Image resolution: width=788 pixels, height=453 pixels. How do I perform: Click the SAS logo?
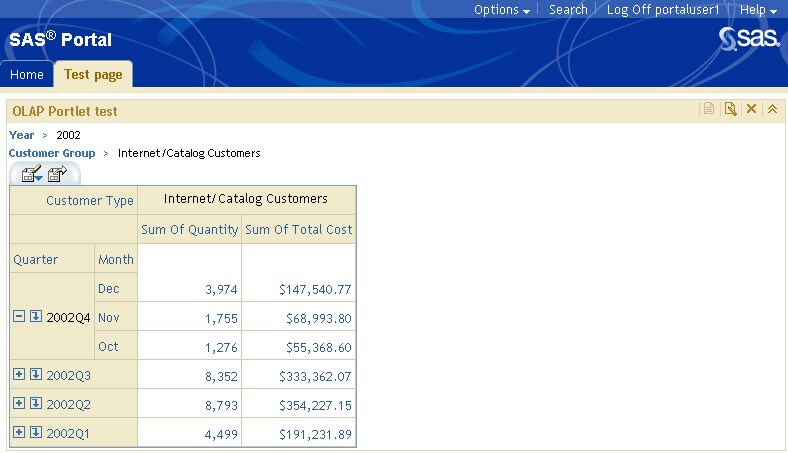[x=749, y=39]
